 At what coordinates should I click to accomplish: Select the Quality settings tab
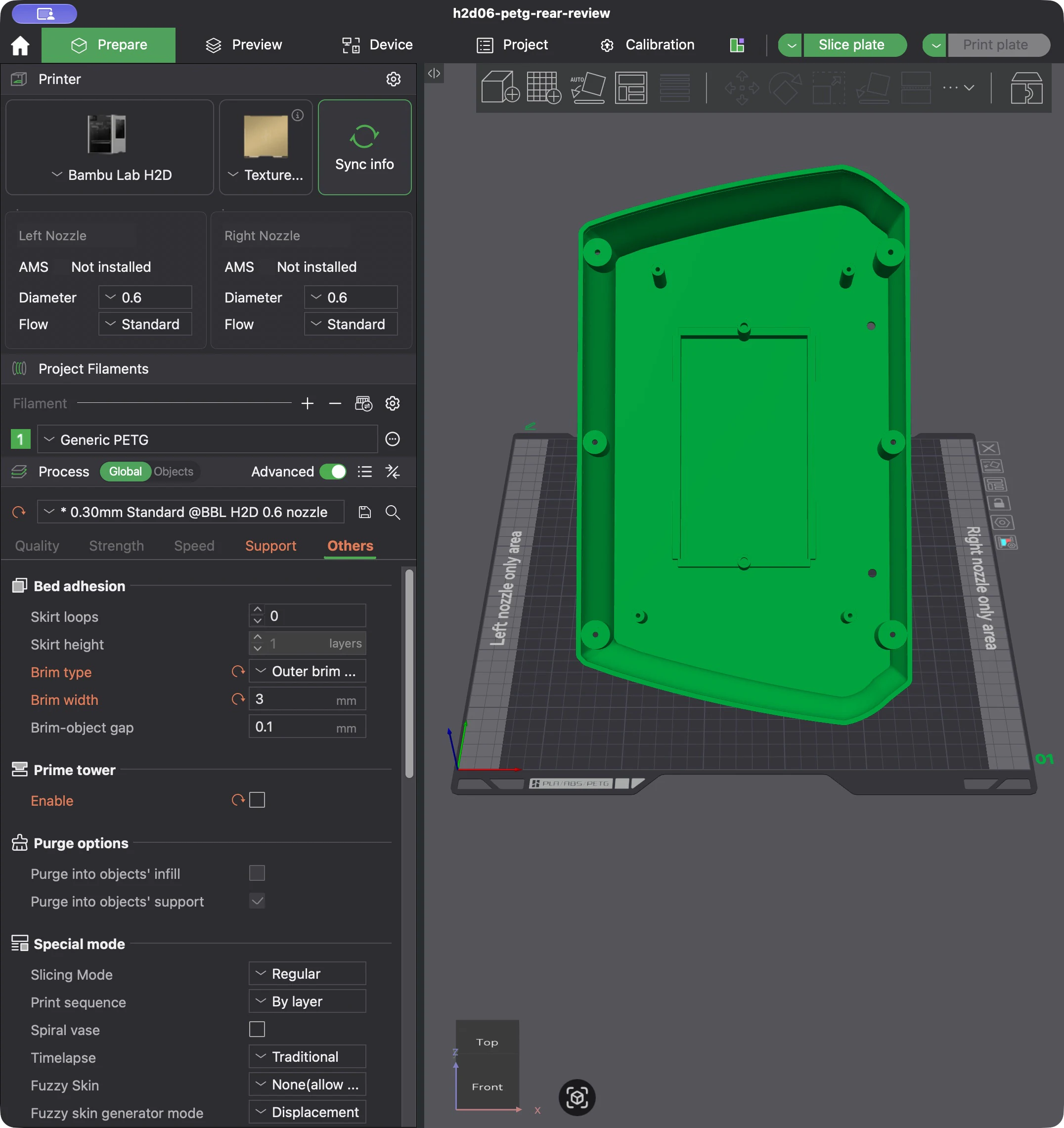[37, 546]
